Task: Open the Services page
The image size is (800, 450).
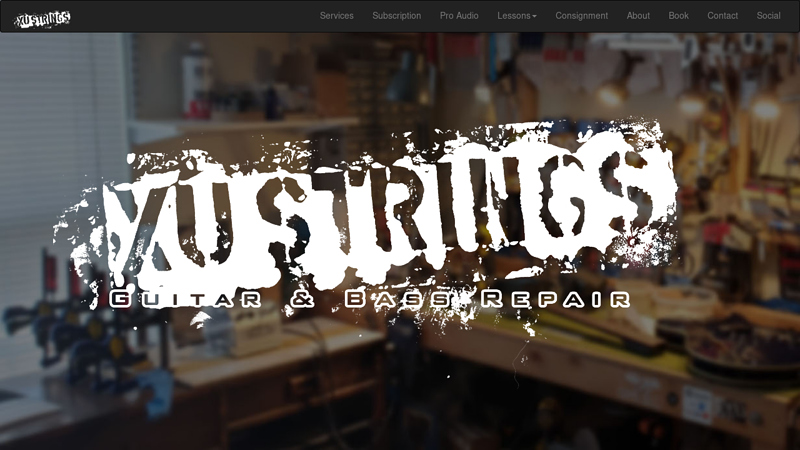Action: pos(336,16)
